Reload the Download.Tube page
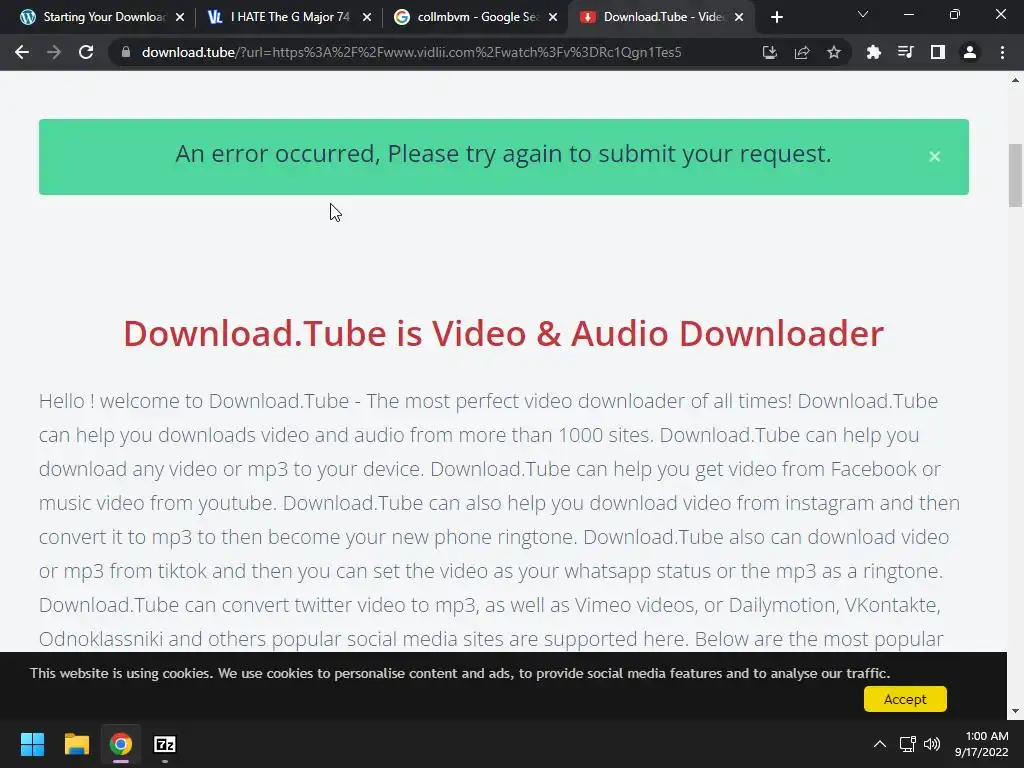 [x=86, y=52]
